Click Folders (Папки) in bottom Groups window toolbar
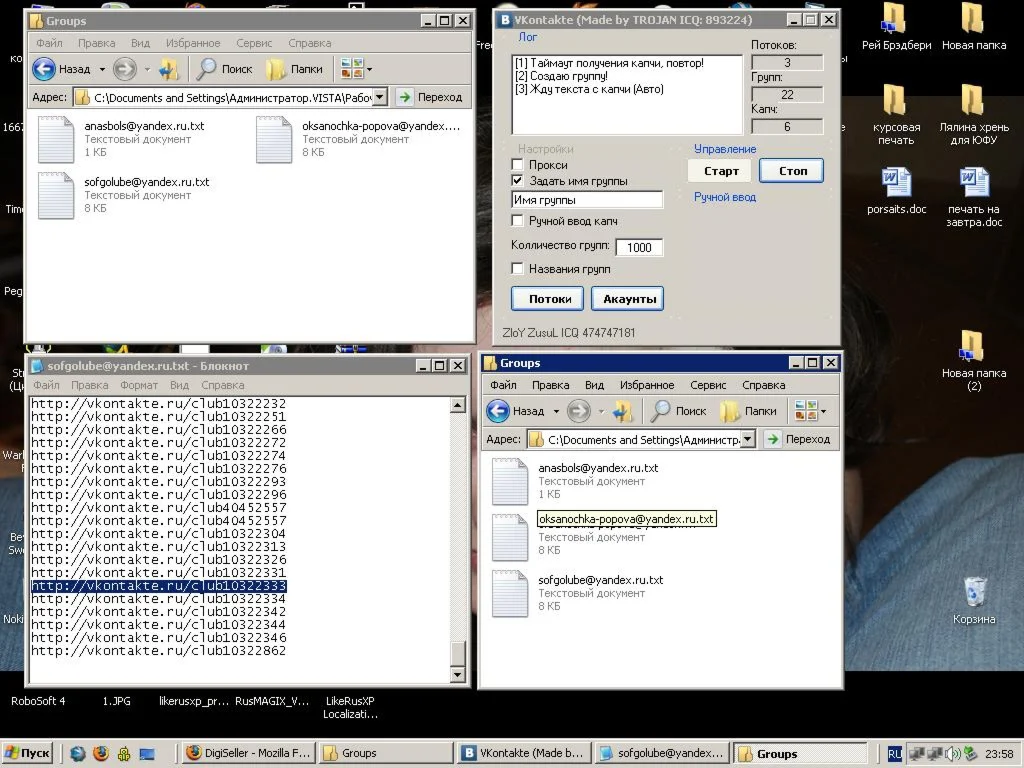1024x768 pixels. click(748, 411)
